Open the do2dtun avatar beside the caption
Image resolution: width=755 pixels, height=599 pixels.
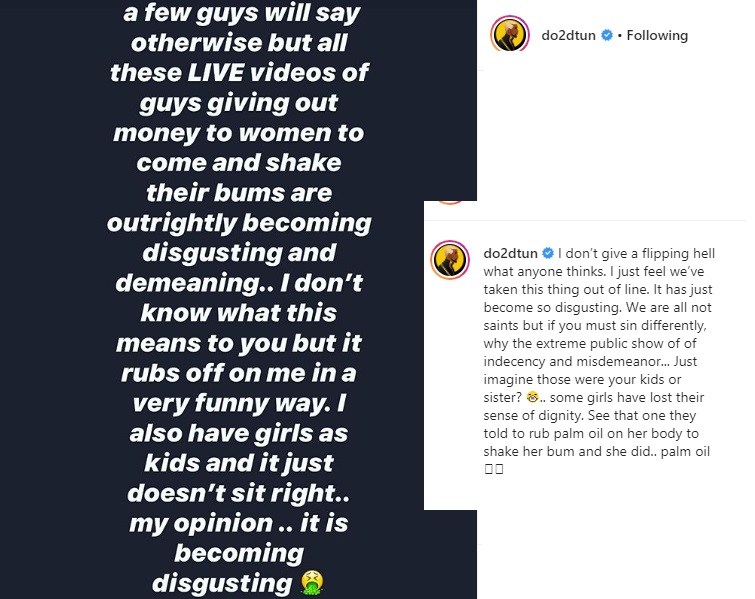450,259
